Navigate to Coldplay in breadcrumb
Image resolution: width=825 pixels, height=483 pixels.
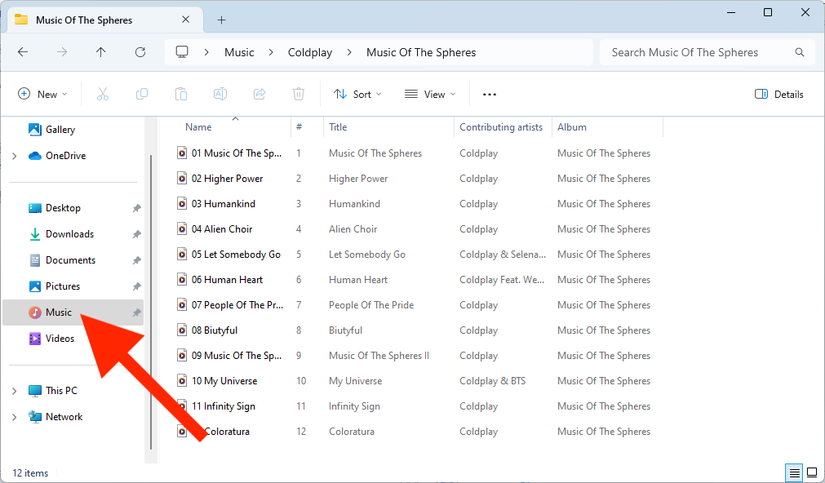(x=310, y=53)
